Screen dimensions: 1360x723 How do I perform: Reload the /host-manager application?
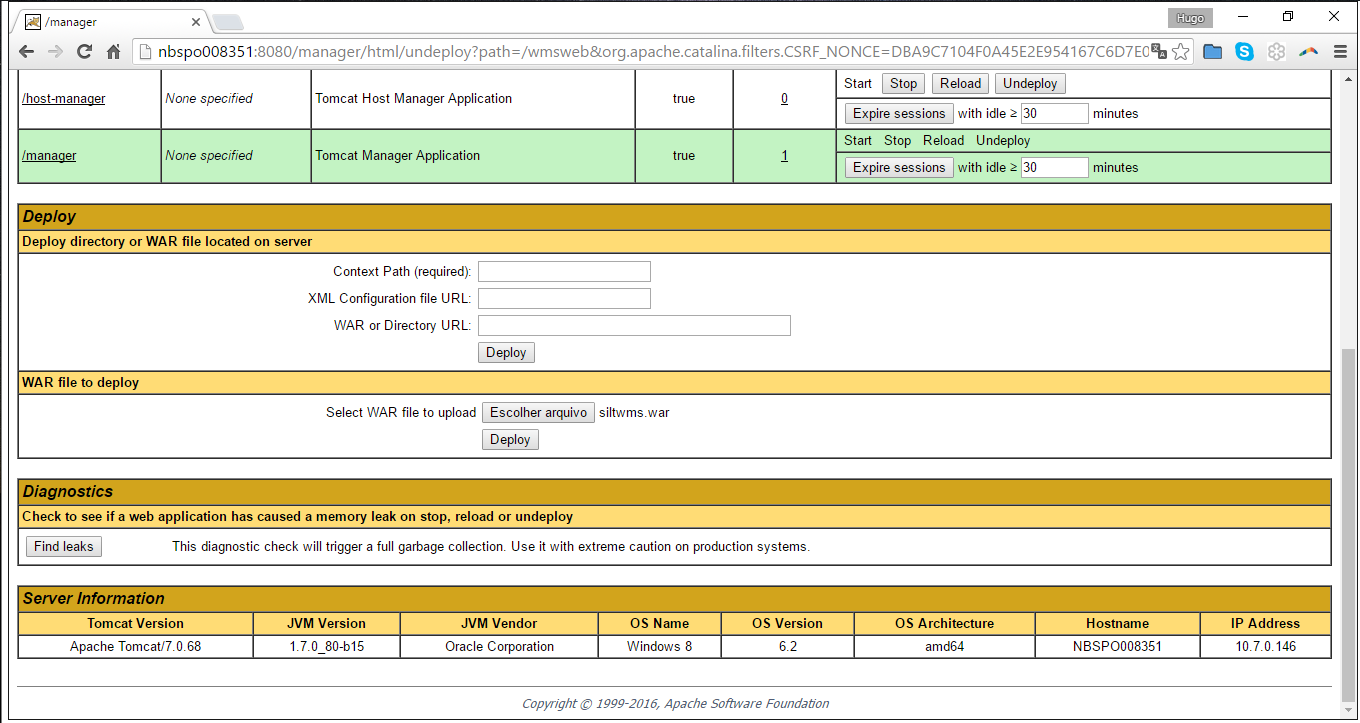[x=960, y=84]
